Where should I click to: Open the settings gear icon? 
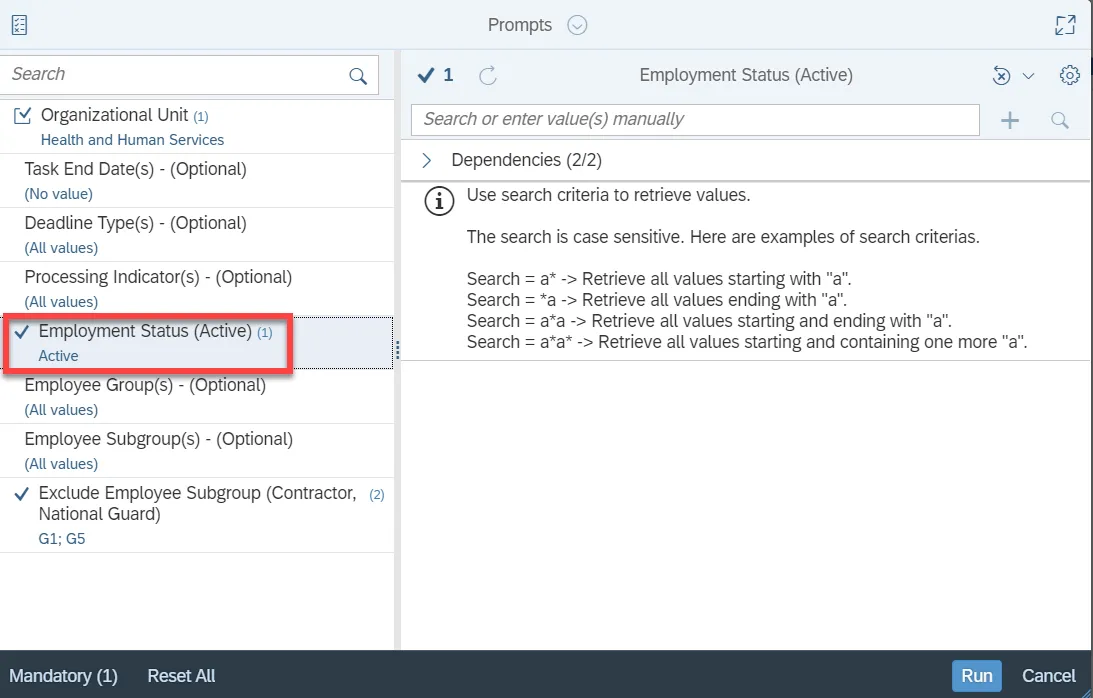[1070, 75]
